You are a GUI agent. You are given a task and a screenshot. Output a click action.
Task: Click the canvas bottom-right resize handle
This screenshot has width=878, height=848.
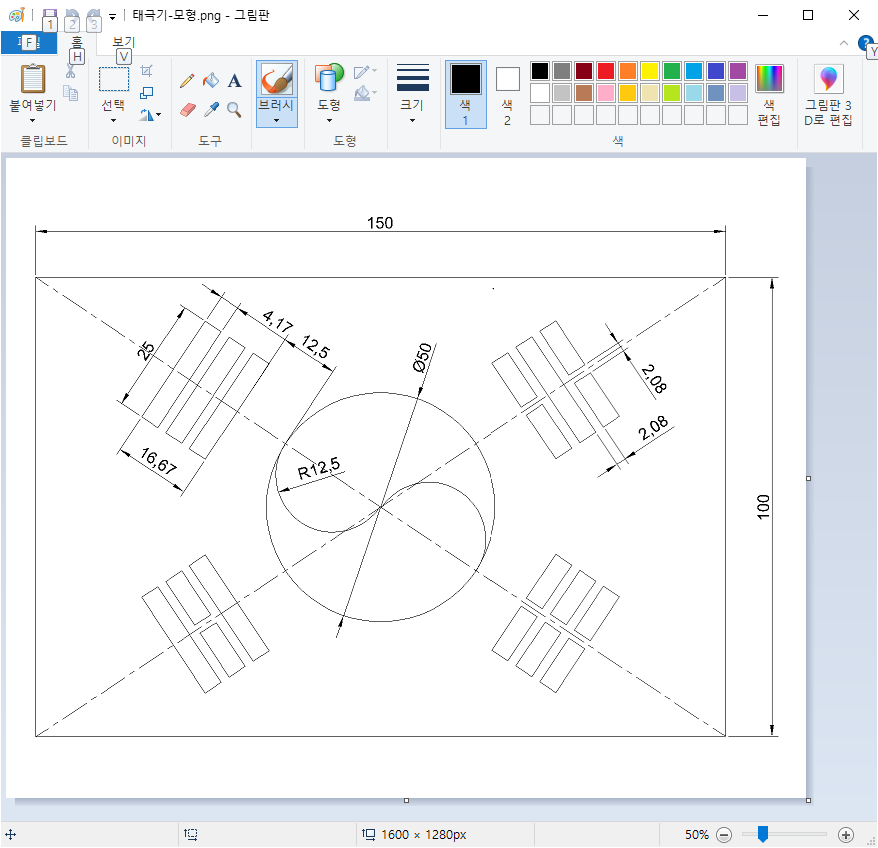coord(809,800)
